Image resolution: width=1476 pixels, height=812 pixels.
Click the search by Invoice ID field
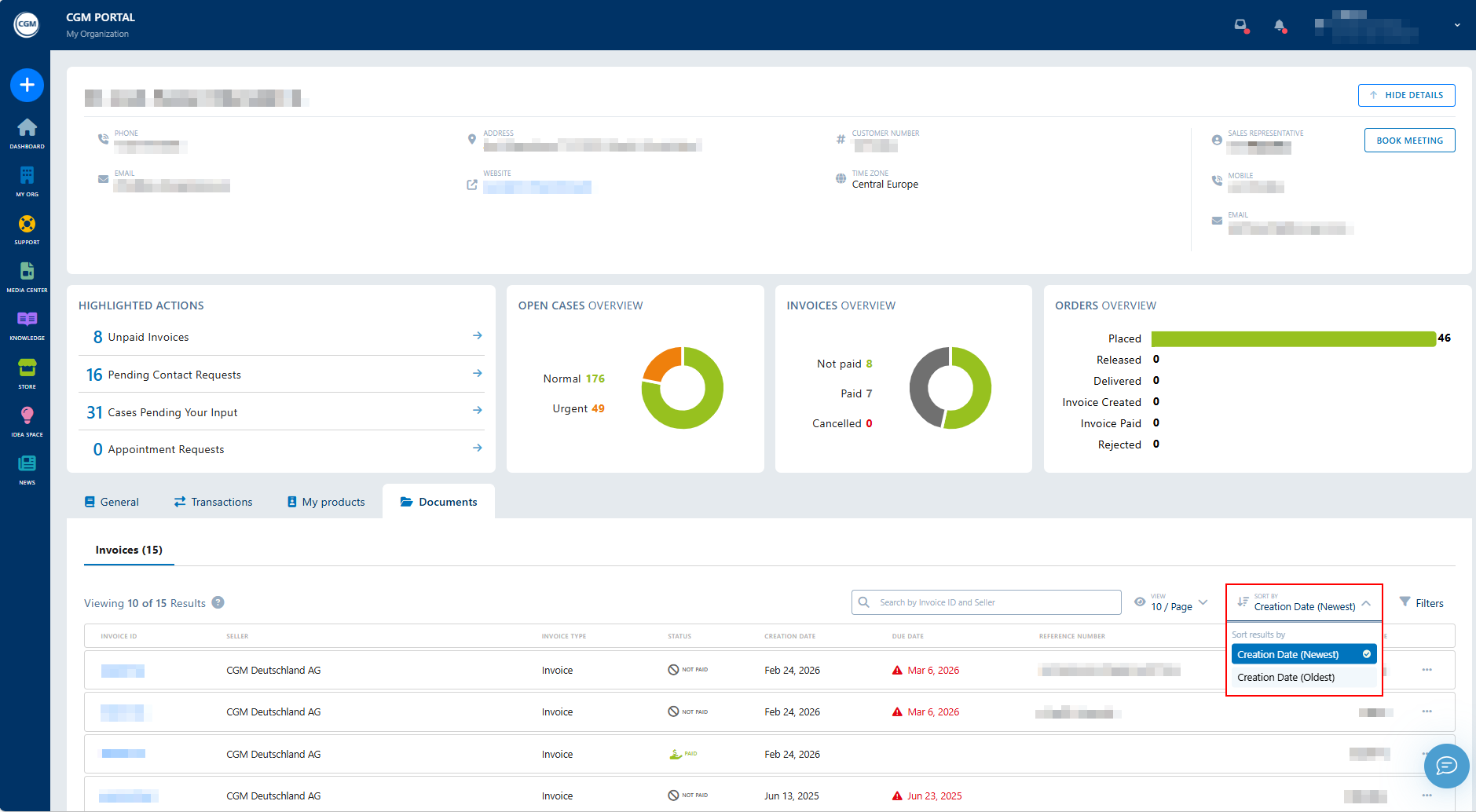986,602
